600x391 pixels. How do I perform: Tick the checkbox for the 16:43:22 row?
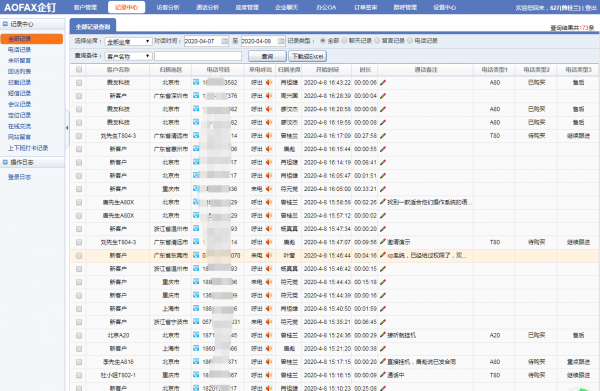click(79, 83)
